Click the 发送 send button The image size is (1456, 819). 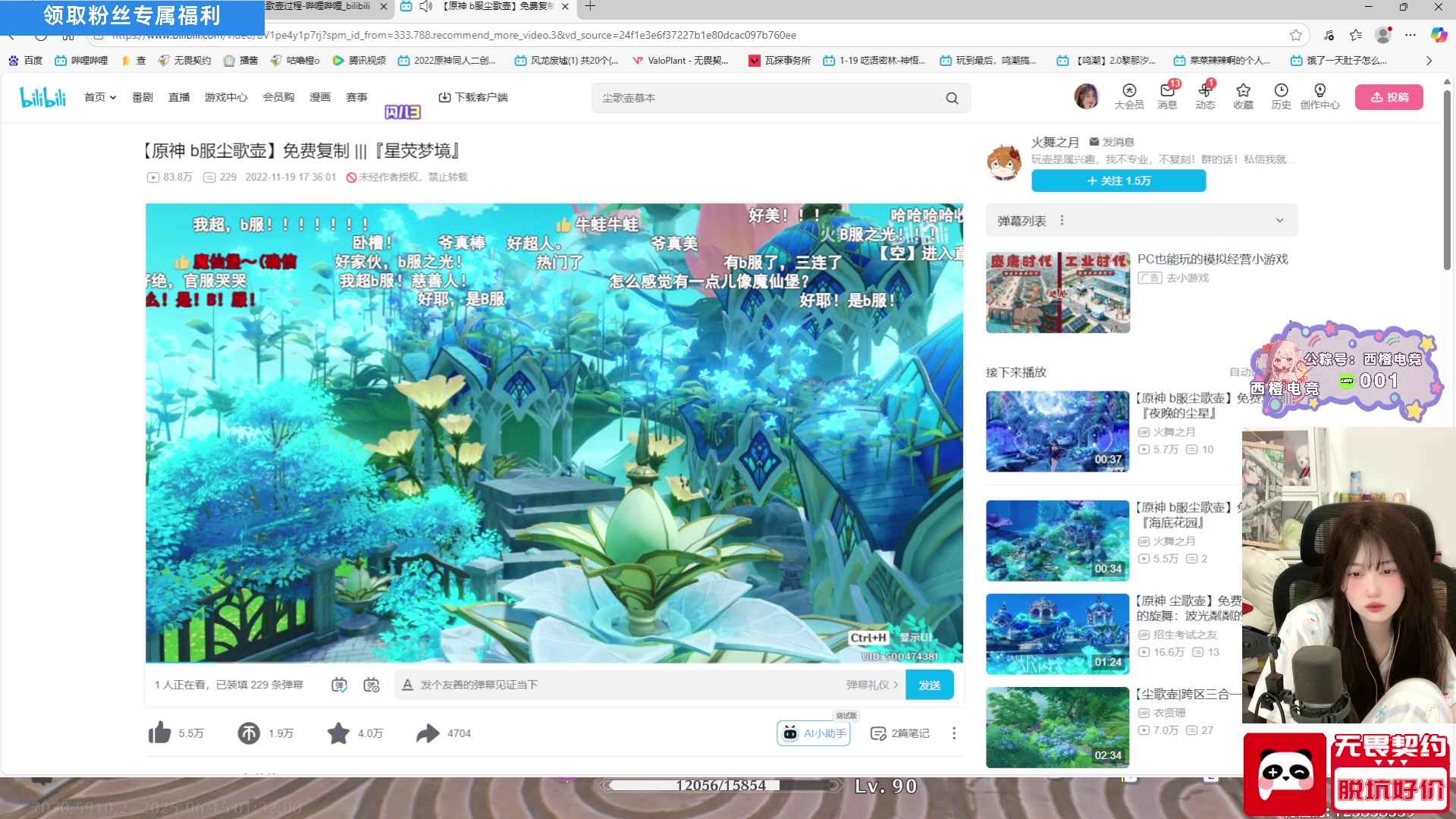[x=930, y=685]
